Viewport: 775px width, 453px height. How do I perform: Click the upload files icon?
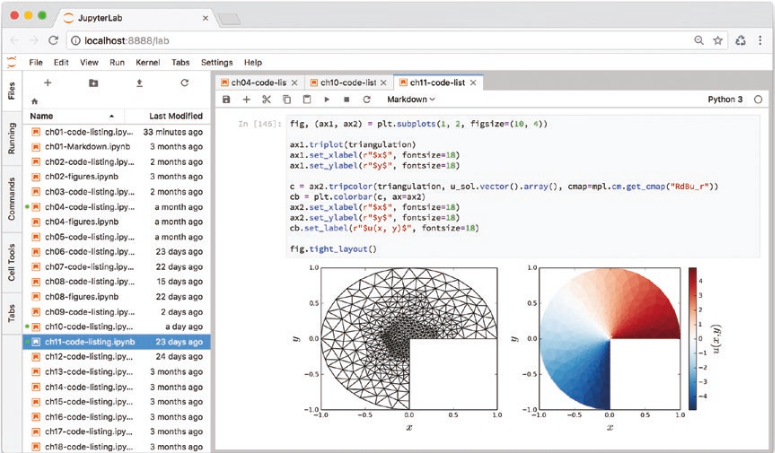click(x=139, y=83)
